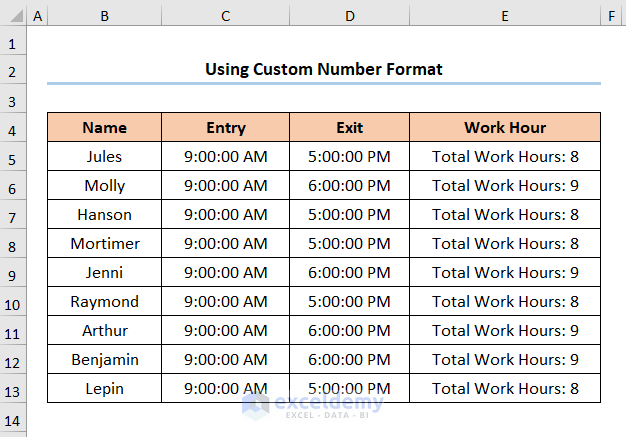The image size is (626, 437).
Task: Select Hanson's 'Total Work Hours: 8' cell
Action: point(505,214)
